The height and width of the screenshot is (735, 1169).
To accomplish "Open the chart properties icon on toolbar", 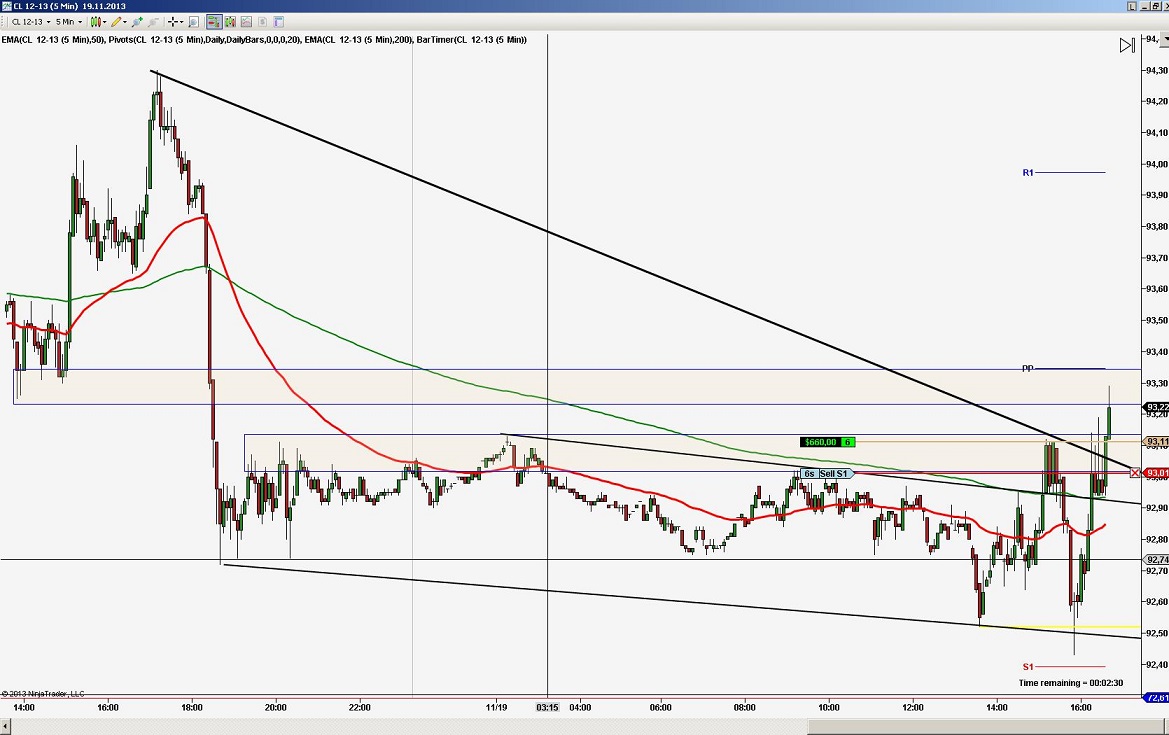I will (x=278, y=22).
